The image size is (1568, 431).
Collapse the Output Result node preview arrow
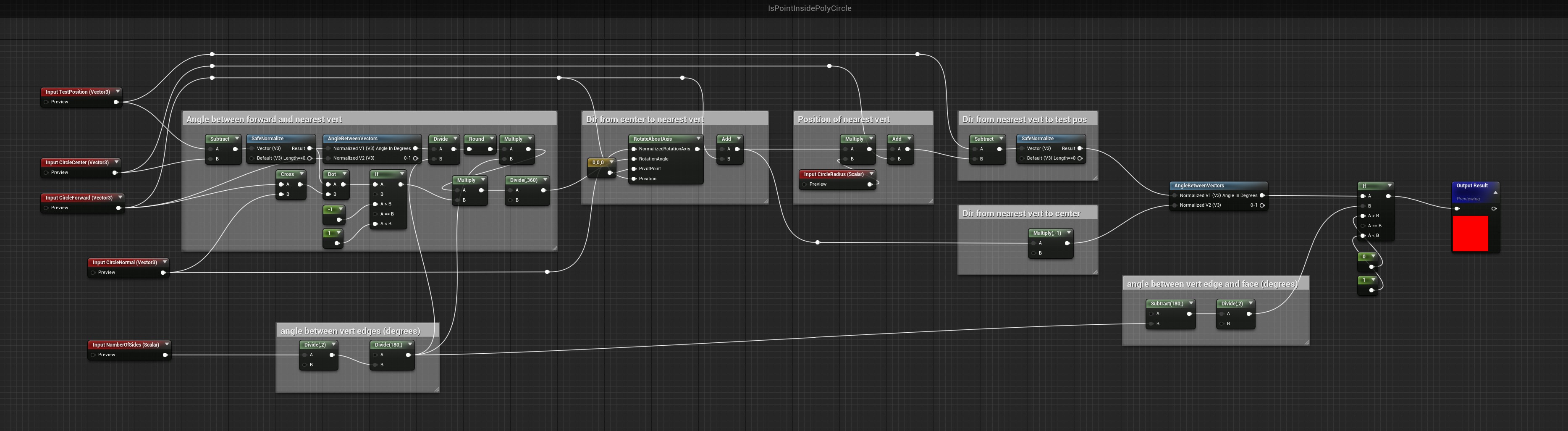(x=1495, y=192)
